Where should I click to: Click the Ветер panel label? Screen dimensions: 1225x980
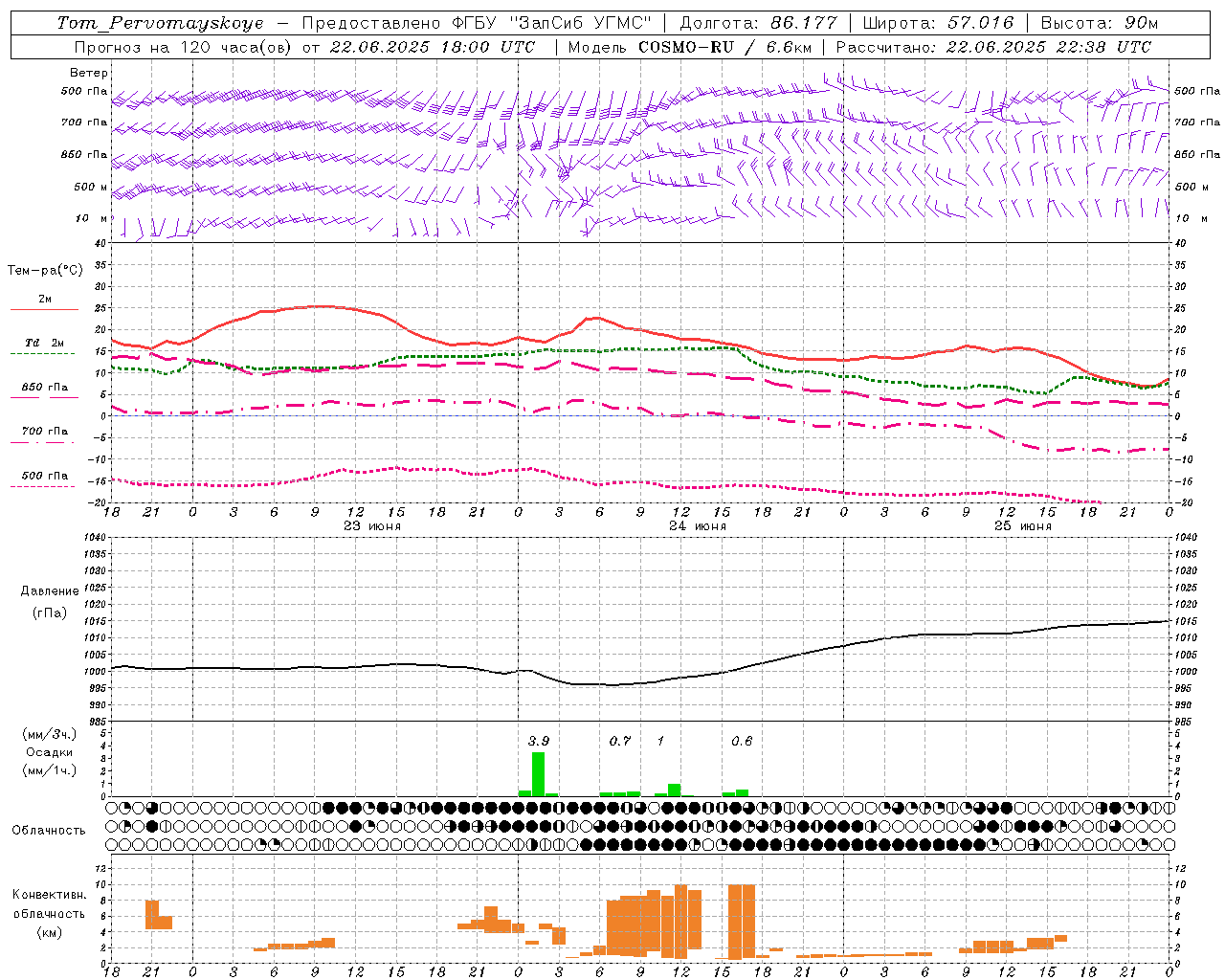tap(89, 73)
